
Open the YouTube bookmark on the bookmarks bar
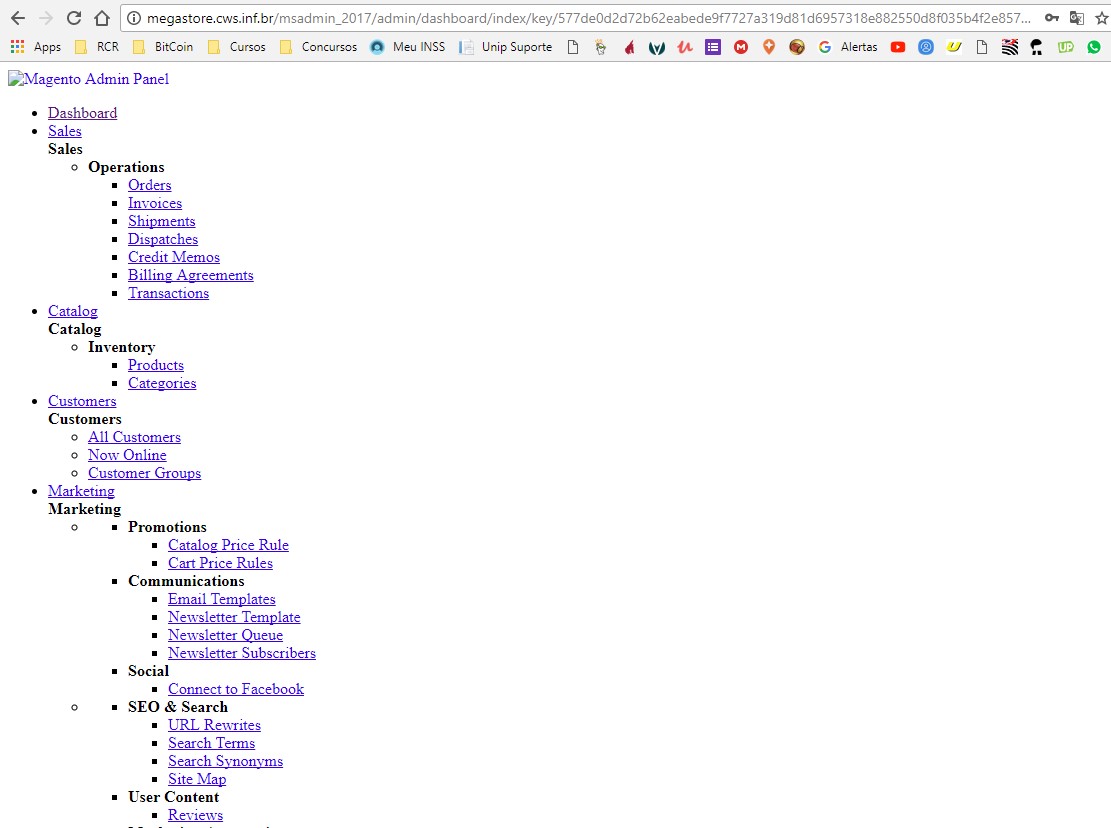[897, 46]
